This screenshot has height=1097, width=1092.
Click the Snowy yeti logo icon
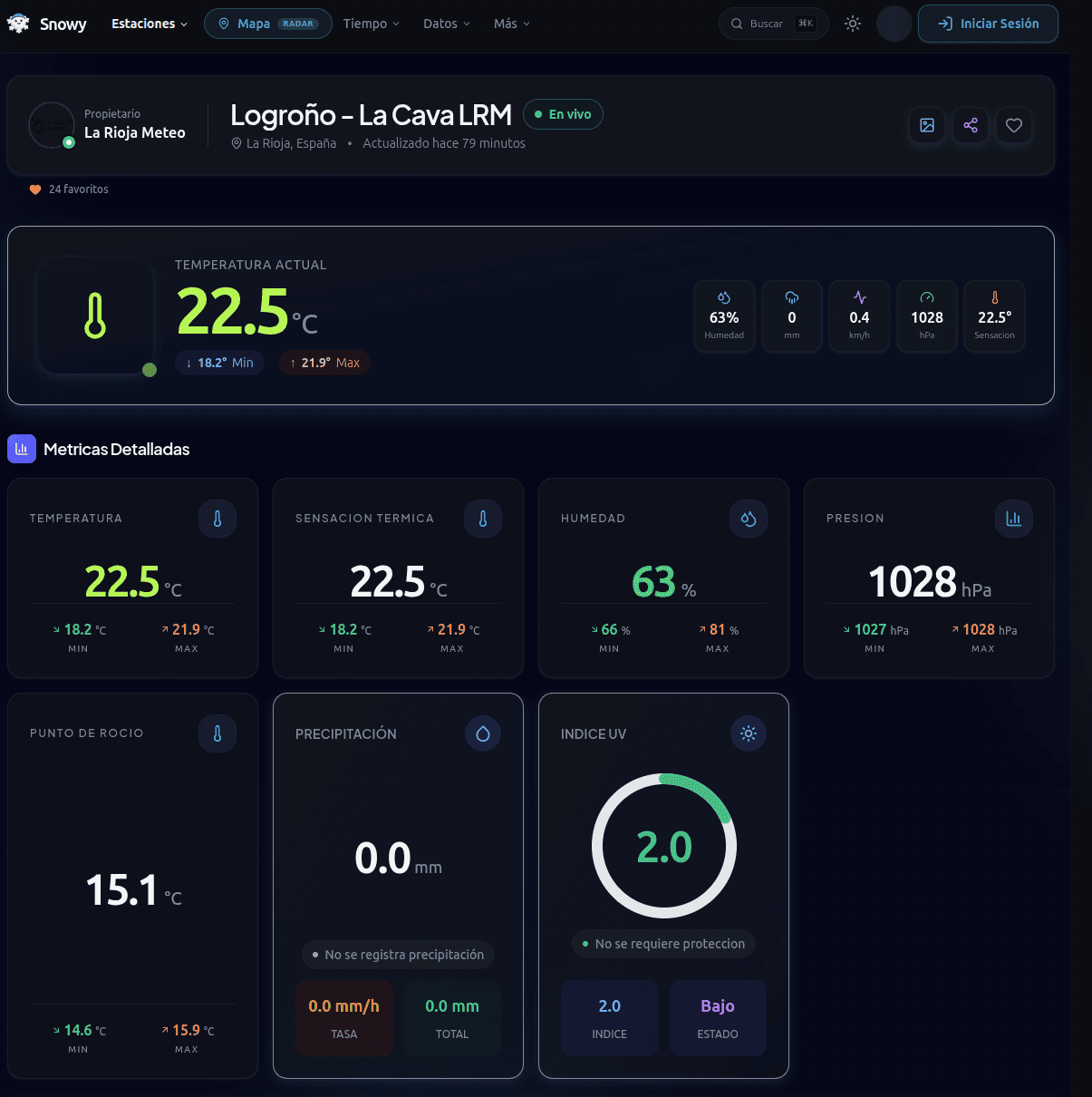pos(18,24)
